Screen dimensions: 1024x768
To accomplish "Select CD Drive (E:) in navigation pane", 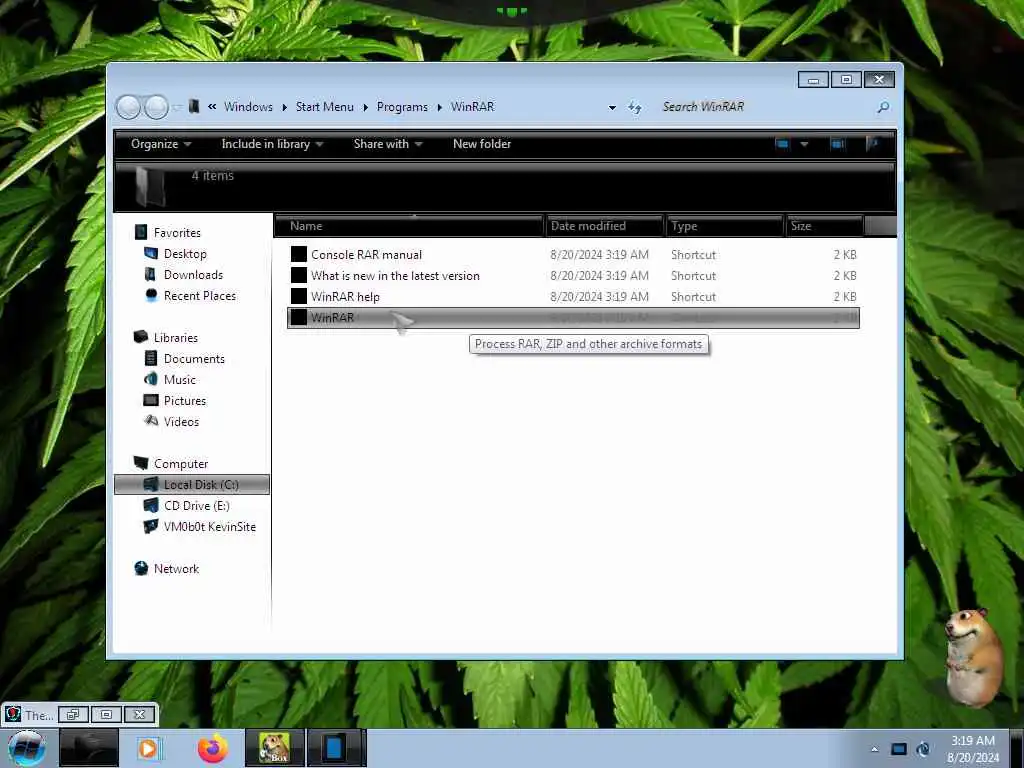I will [x=197, y=505].
